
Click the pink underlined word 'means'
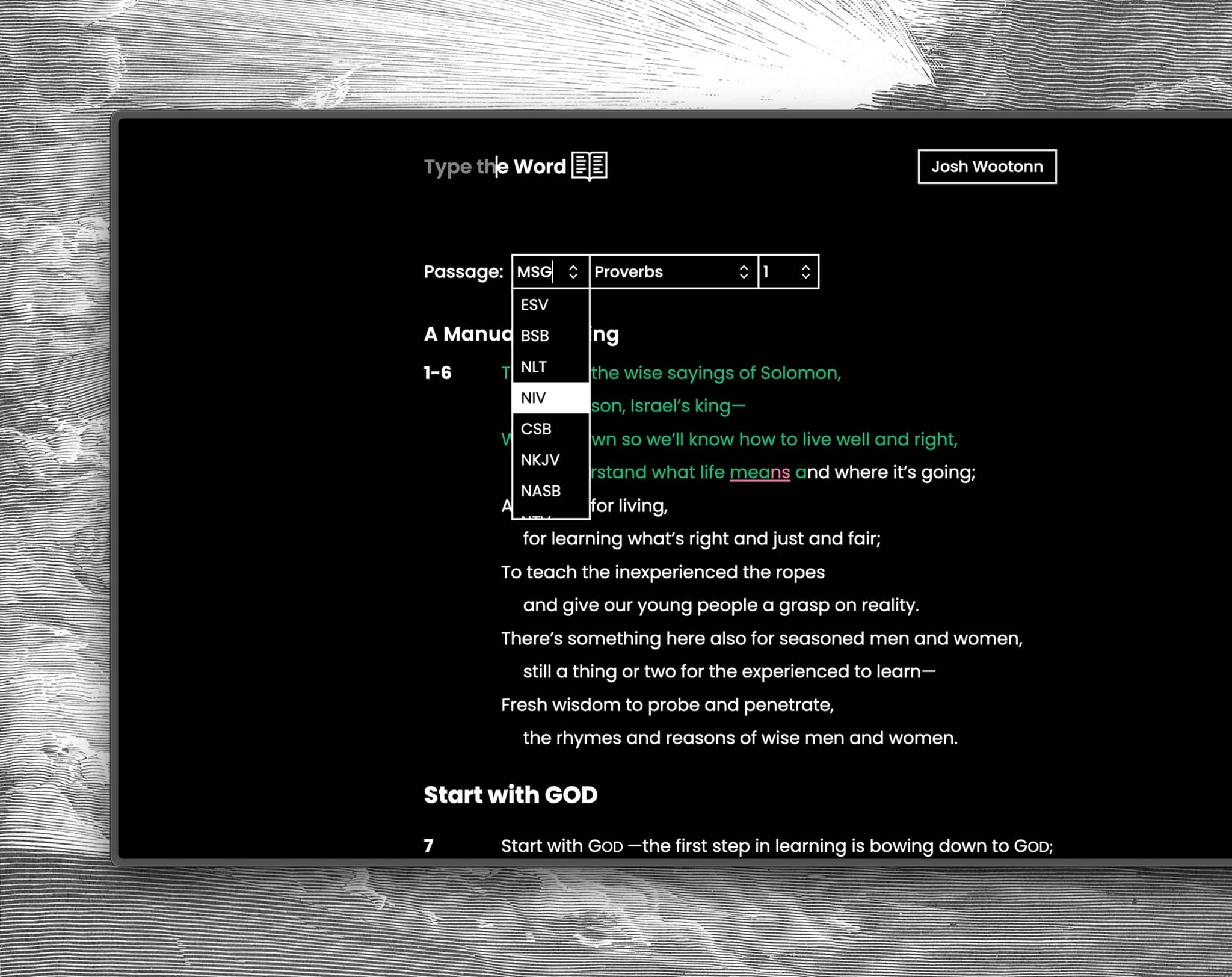point(760,472)
